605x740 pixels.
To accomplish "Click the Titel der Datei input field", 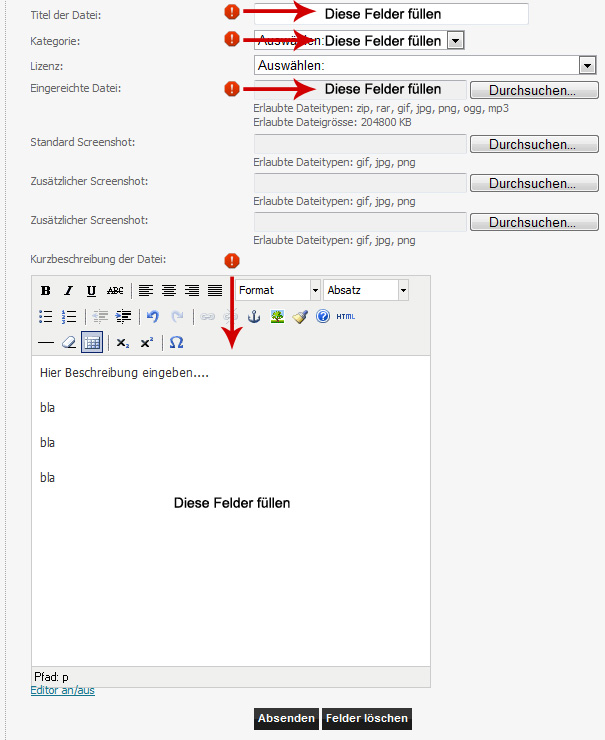I will pos(390,14).
